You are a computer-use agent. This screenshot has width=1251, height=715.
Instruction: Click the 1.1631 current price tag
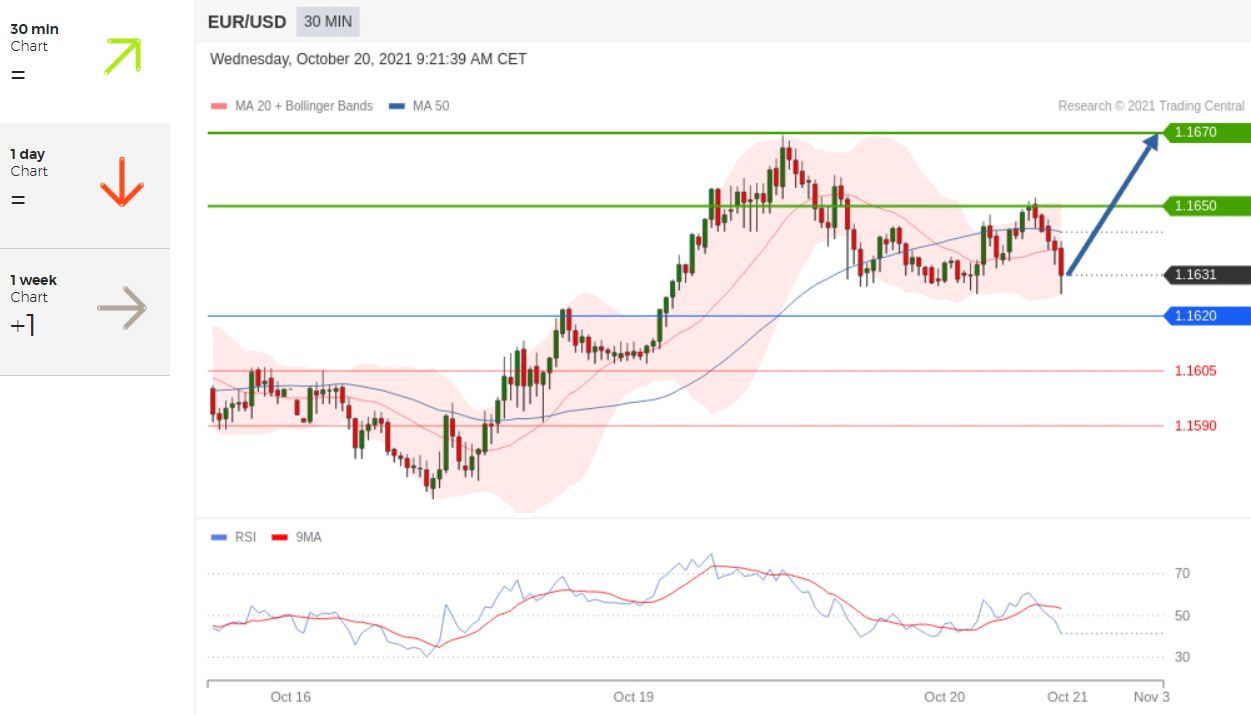pos(1207,275)
